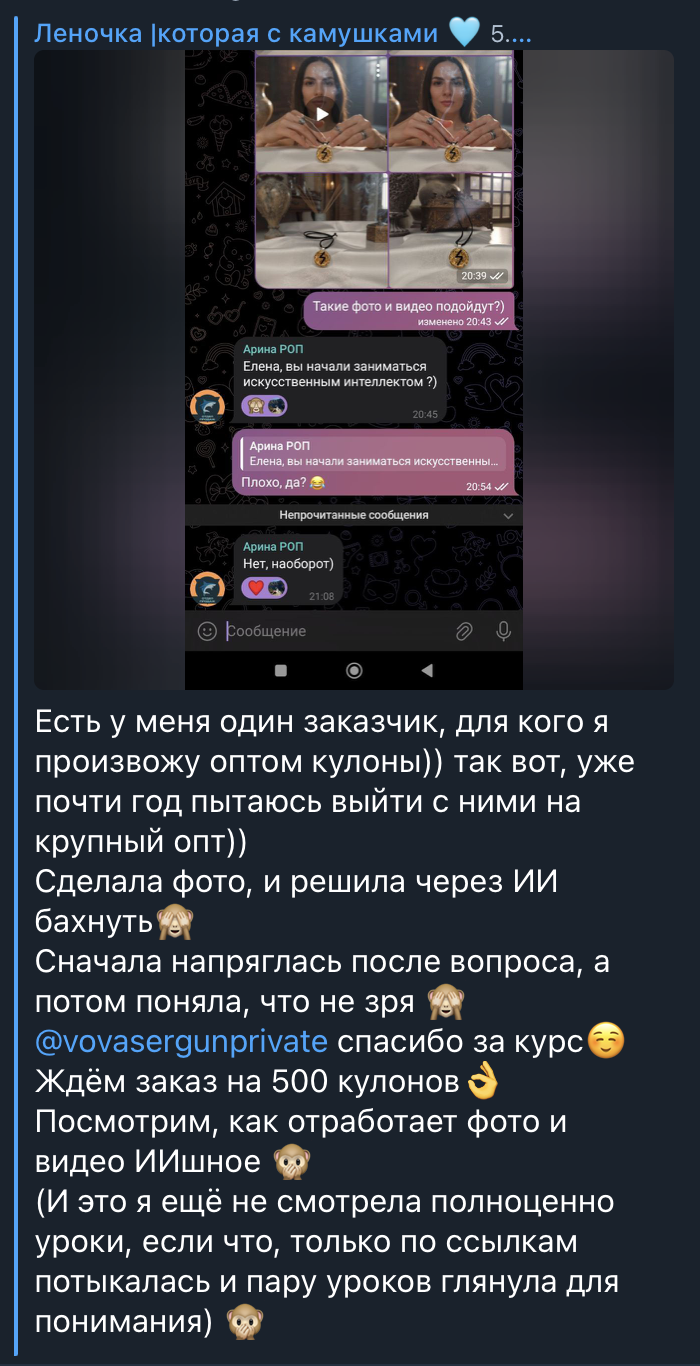Click the emoji smiley icon in message field
Image resolution: width=700 pixels, height=1366 pixels.
point(207,631)
